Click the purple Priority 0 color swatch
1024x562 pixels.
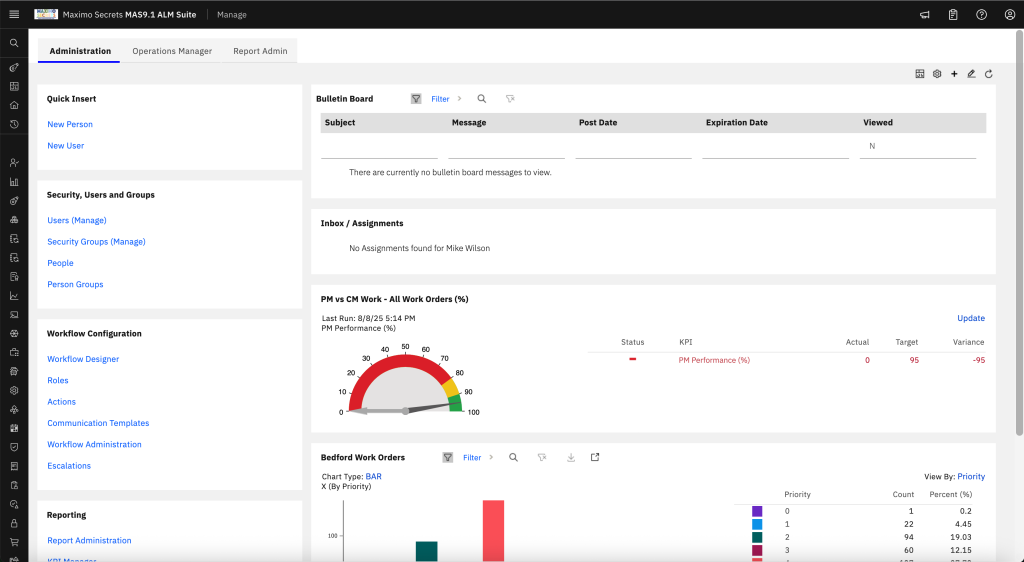point(757,511)
